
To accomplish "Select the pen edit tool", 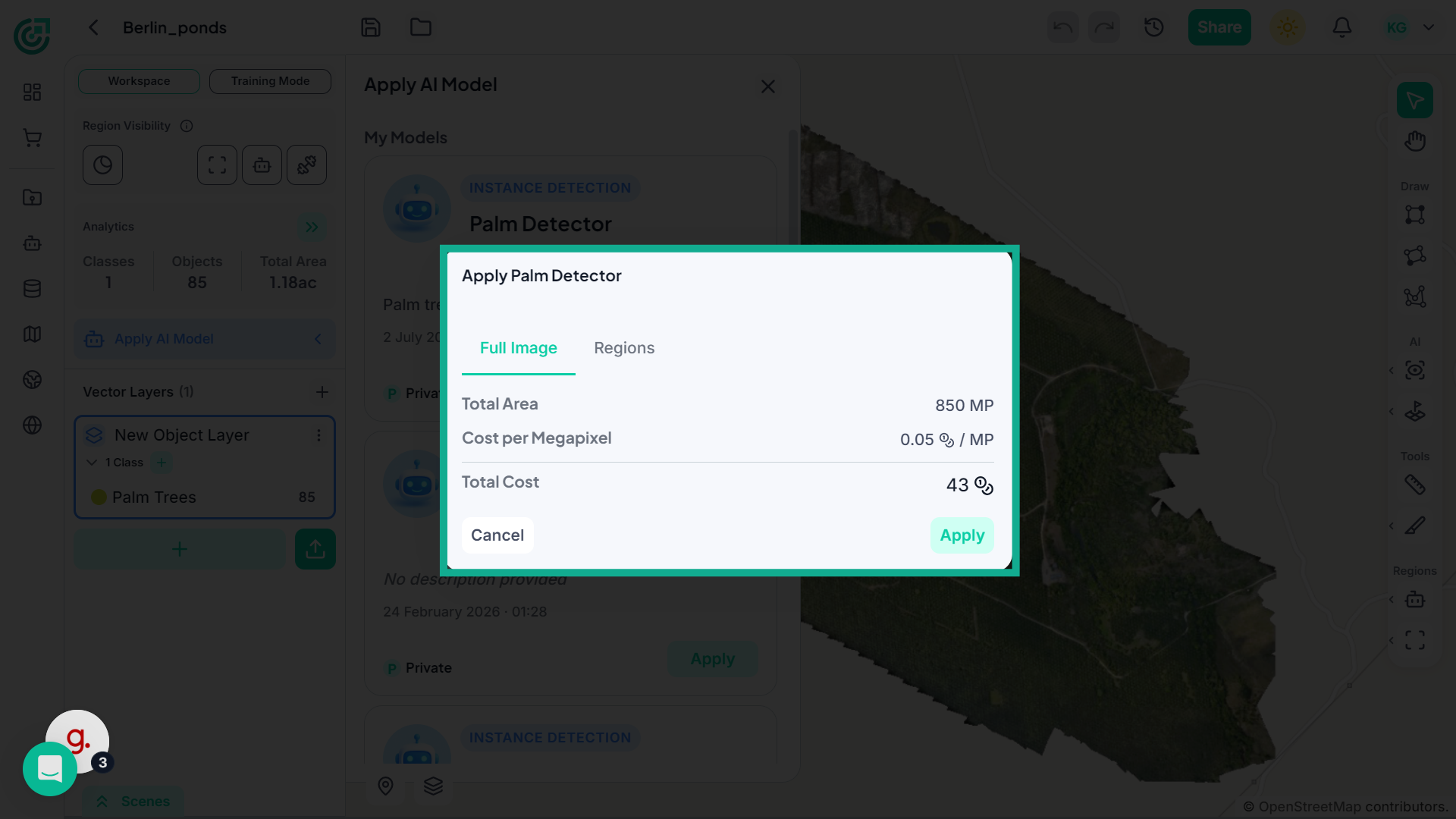I will coord(1415,526).
